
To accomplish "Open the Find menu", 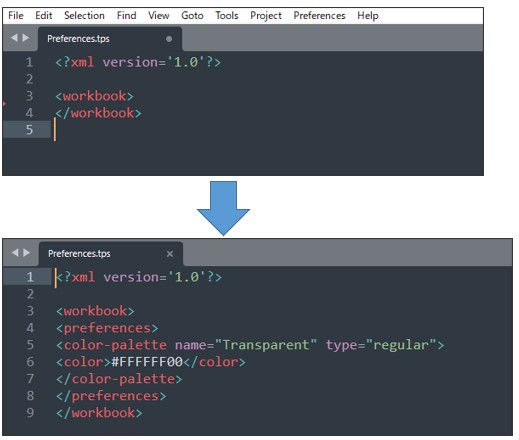I will click(126, 16).
